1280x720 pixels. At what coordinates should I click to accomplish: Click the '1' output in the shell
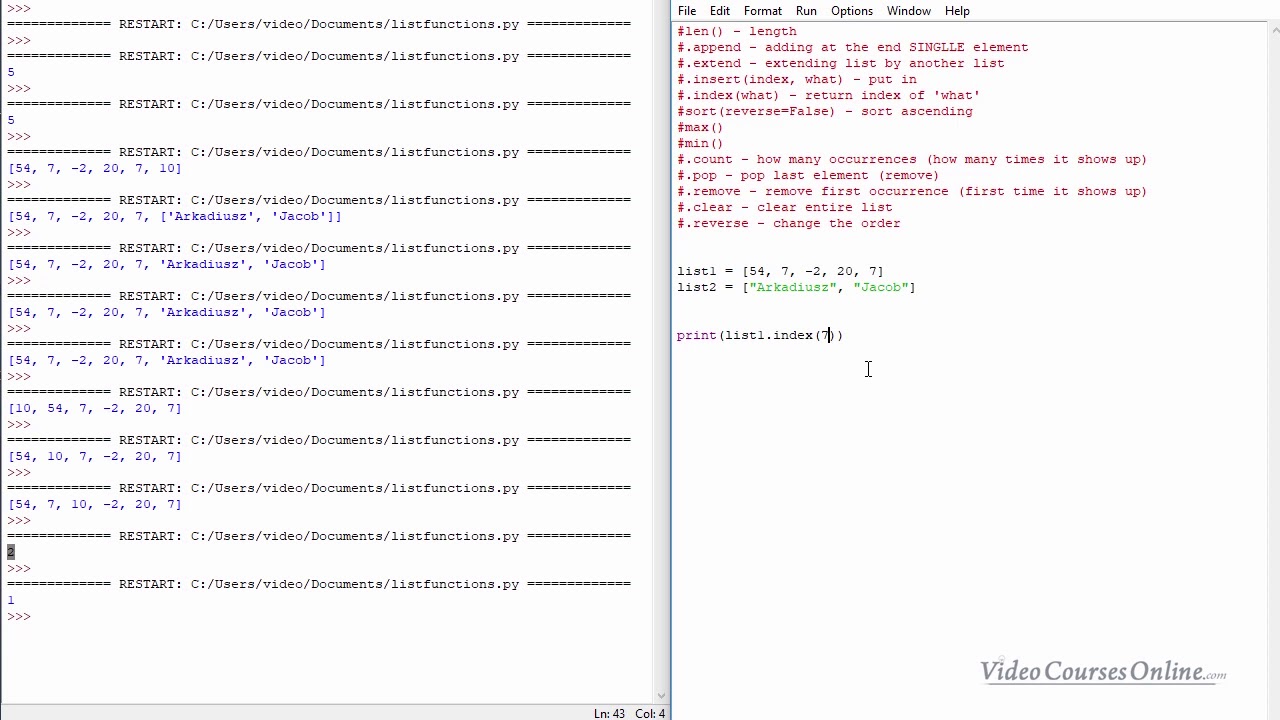[x=11, y=600]
